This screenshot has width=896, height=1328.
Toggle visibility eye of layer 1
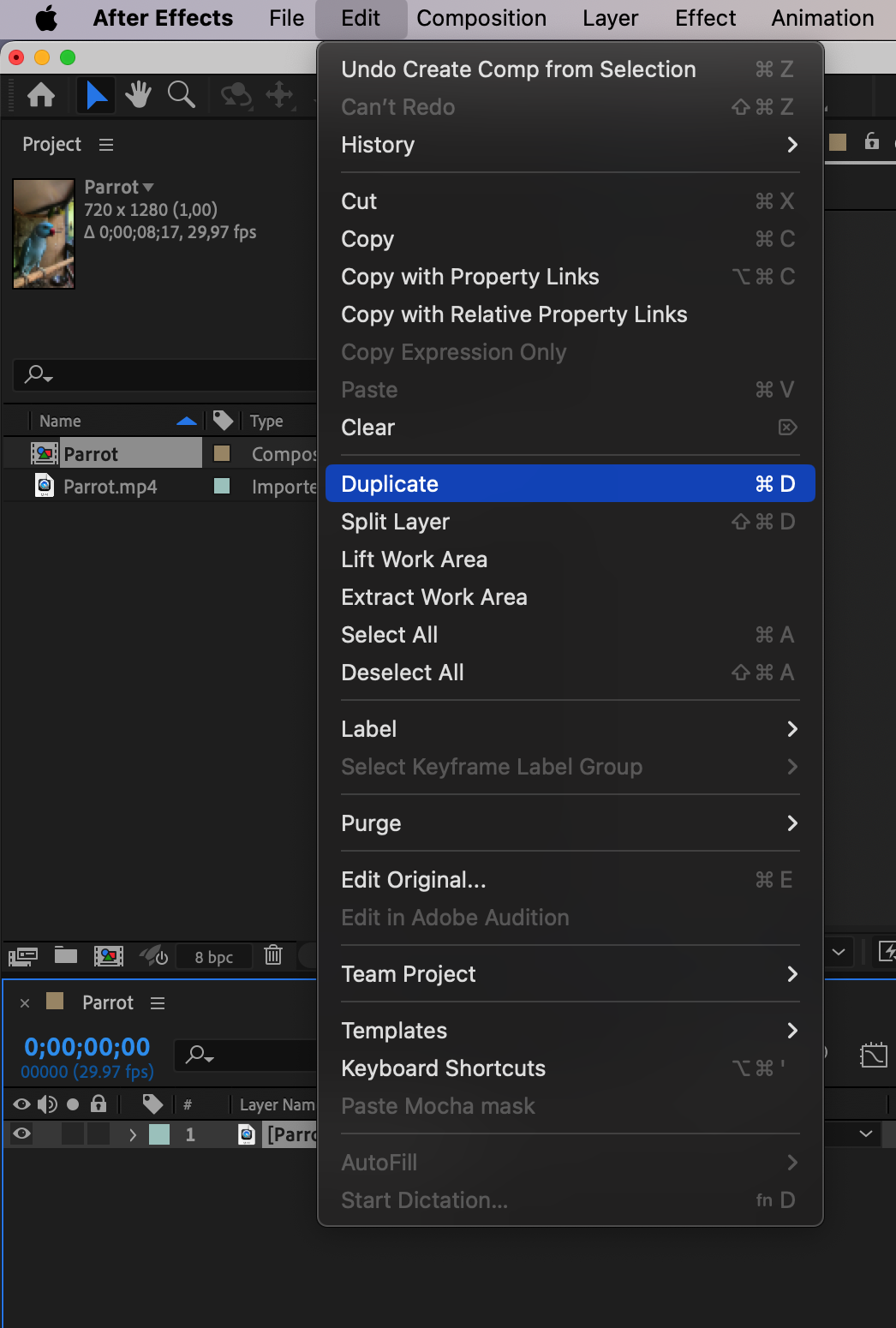22,1134
